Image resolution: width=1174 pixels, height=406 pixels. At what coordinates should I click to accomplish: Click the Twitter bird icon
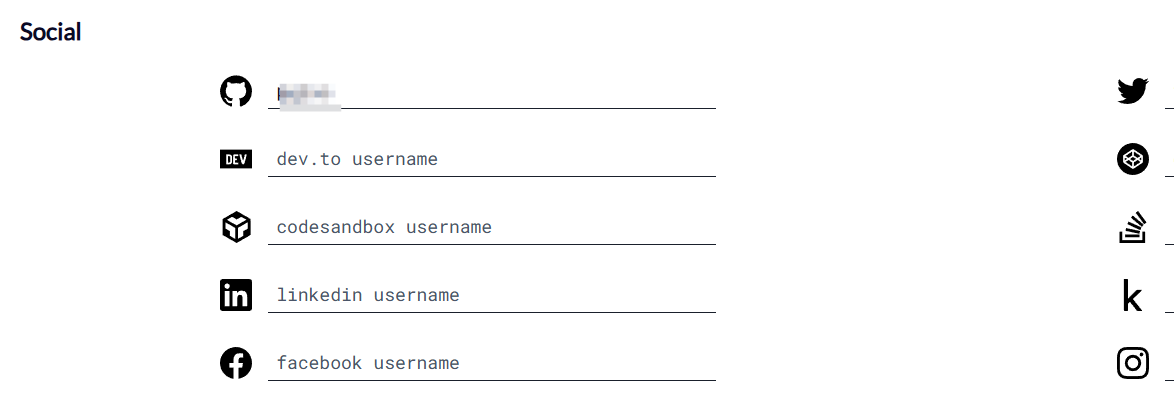(x=1133, y=91)
